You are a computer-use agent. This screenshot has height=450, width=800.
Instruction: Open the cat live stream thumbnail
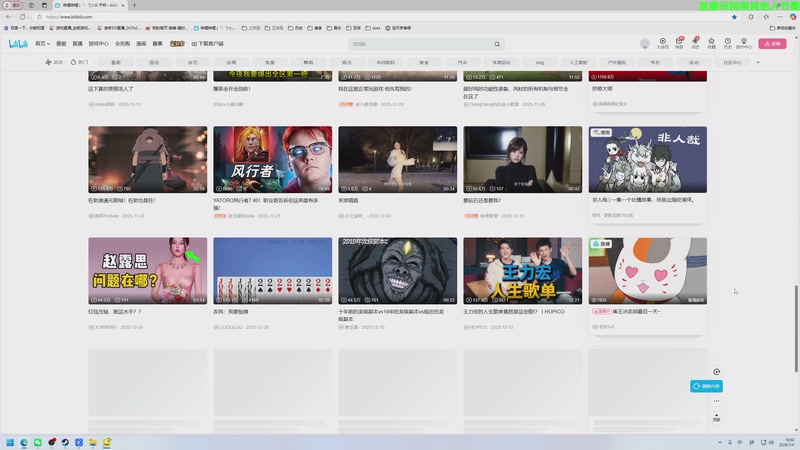pos(647,270)
